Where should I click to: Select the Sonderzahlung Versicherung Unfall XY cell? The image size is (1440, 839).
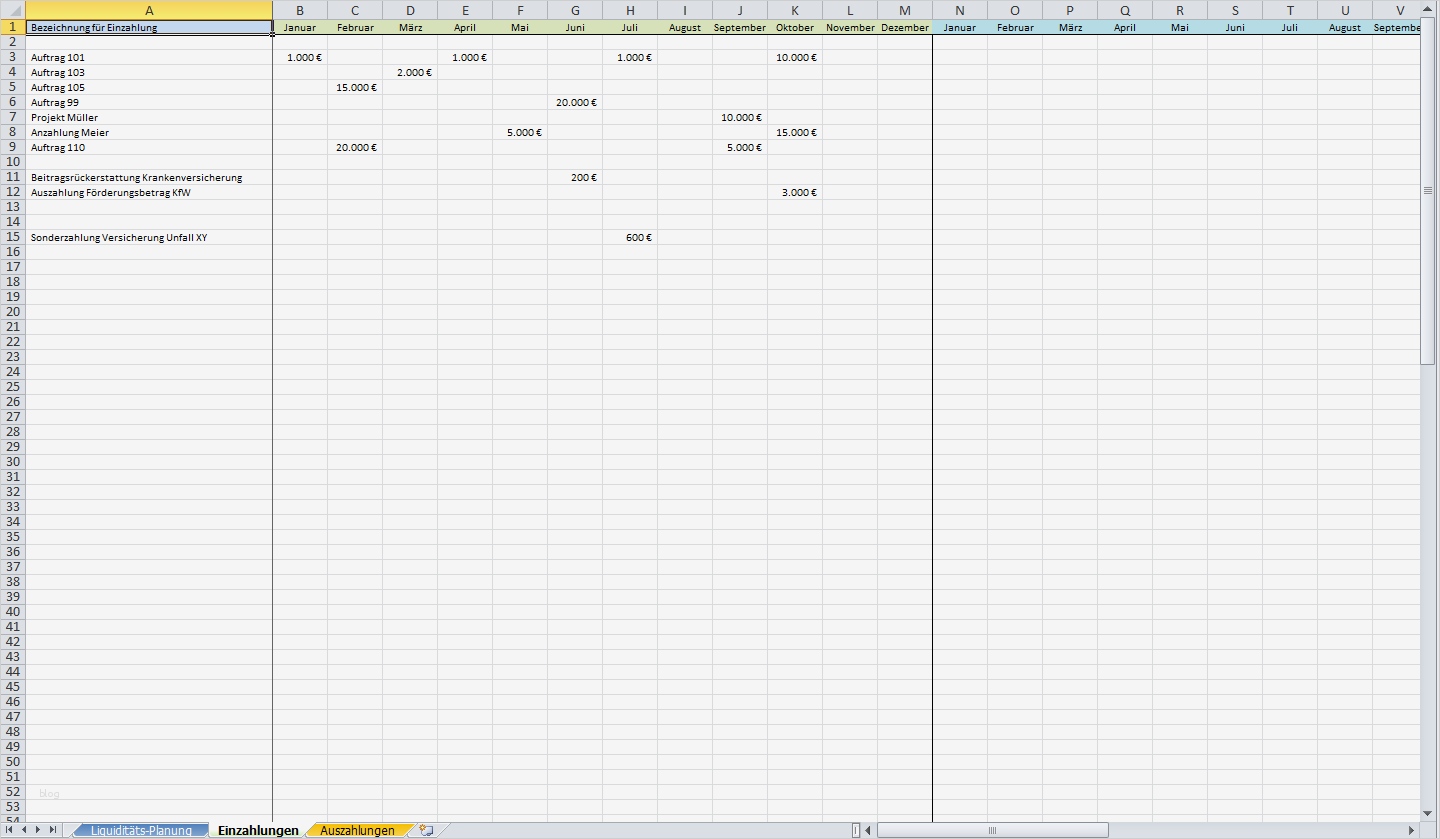[149, 237]
